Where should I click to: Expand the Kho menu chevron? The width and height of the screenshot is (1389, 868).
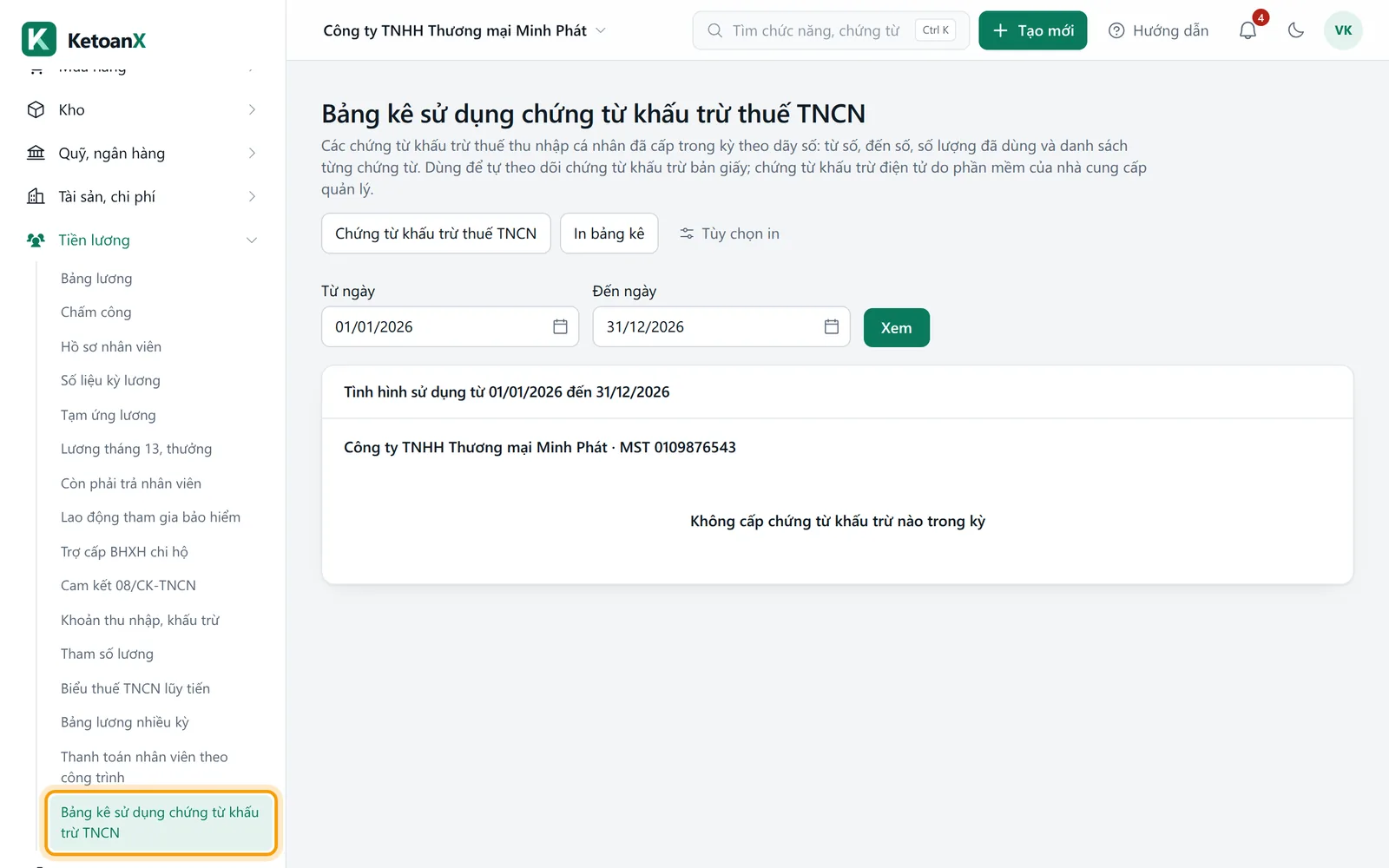coord(252,109)
